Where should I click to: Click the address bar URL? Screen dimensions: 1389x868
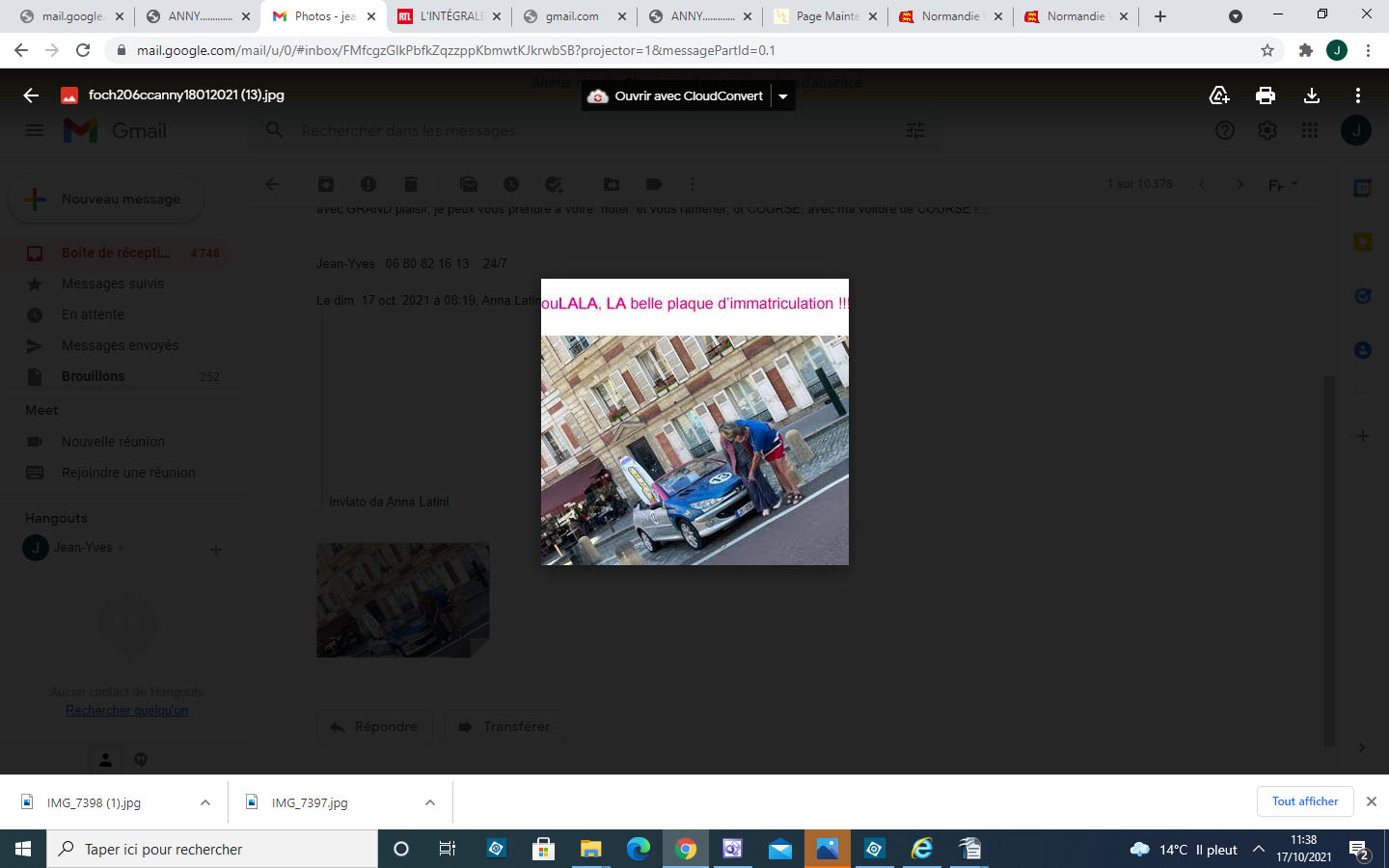(x=455, y=50)
